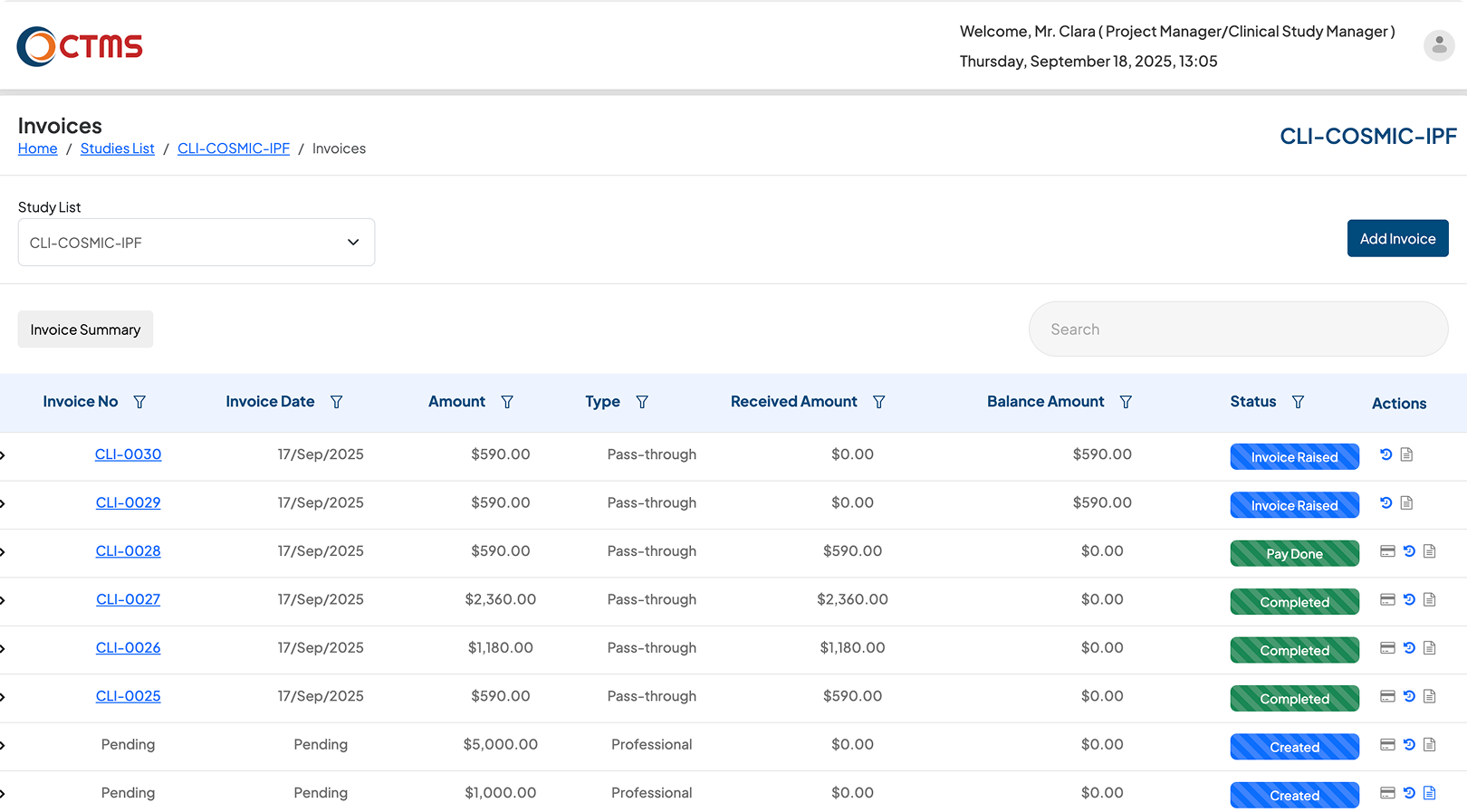Viewport: 1467px width, 812px height.
Task: Expand the CLI-0026 invoice row
Action: (3, 649)
